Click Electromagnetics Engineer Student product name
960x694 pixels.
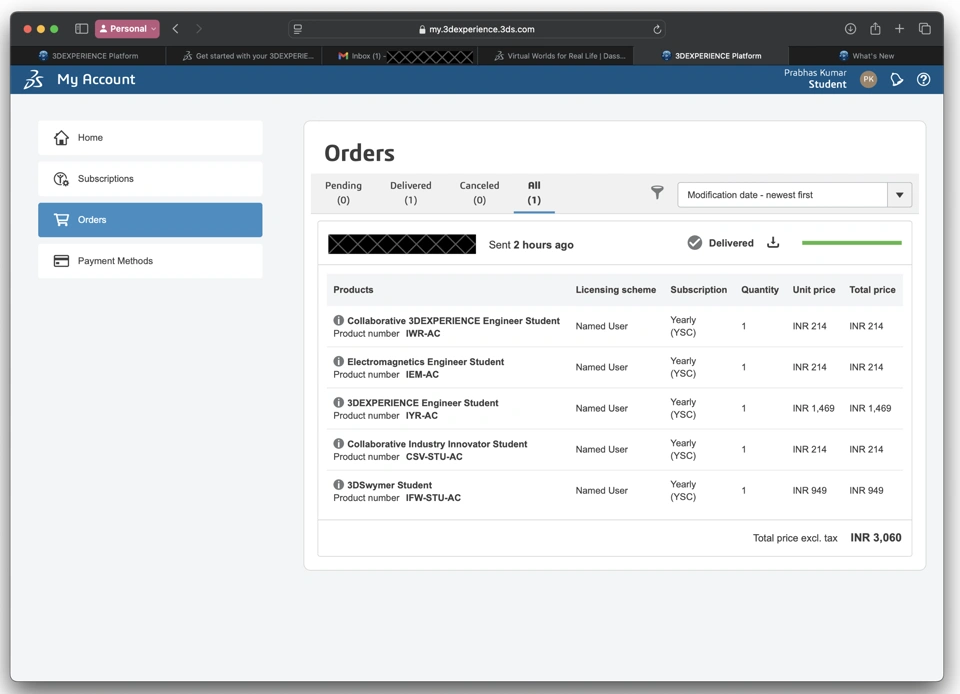(426, 362)
